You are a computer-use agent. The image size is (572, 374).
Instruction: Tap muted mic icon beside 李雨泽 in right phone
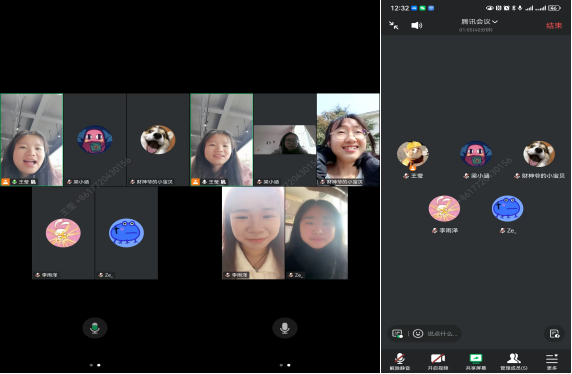[434, 231]
